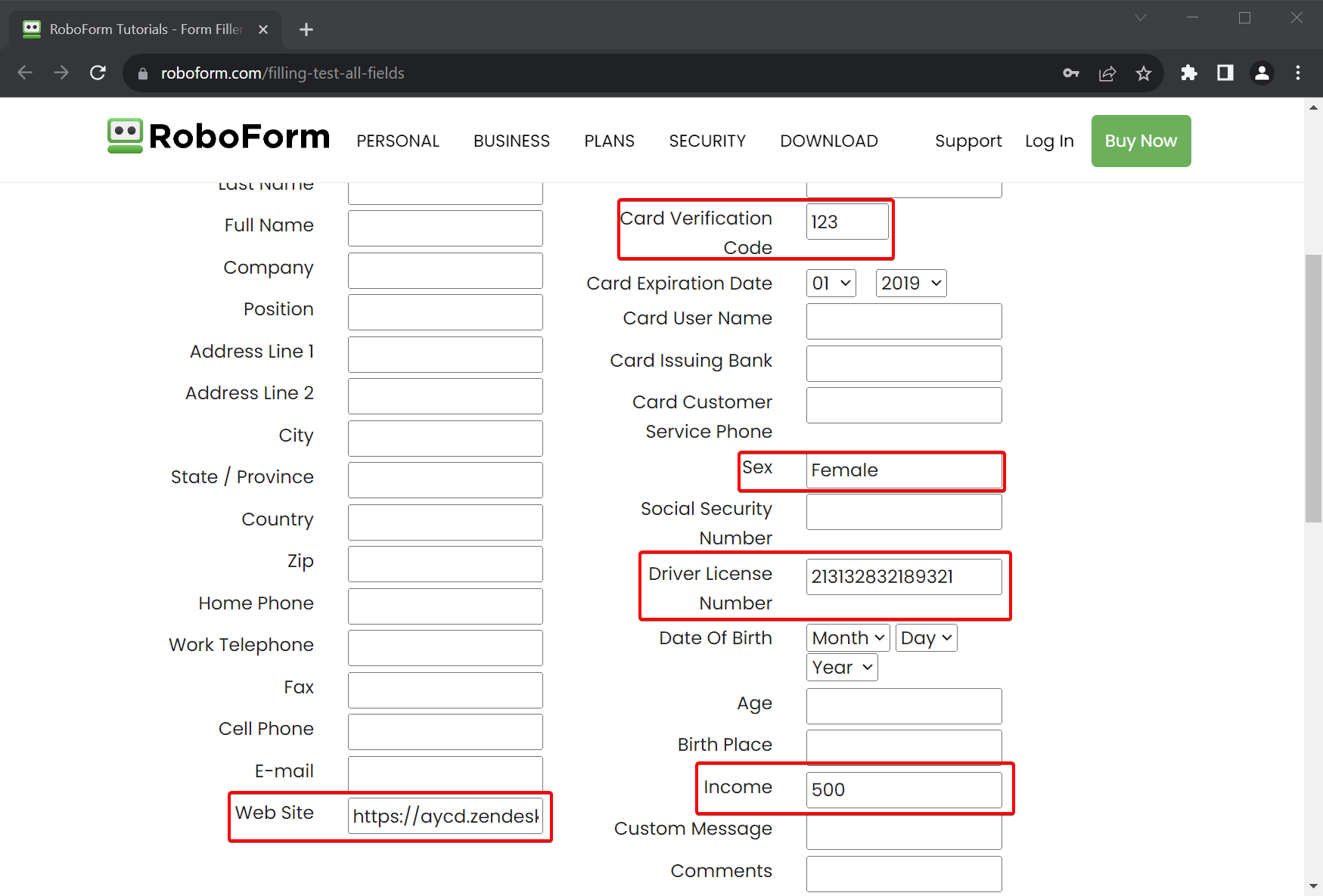This screenshot has height=896, width=1323.
Task: Click the Income input field
Action: pos(904,789)
